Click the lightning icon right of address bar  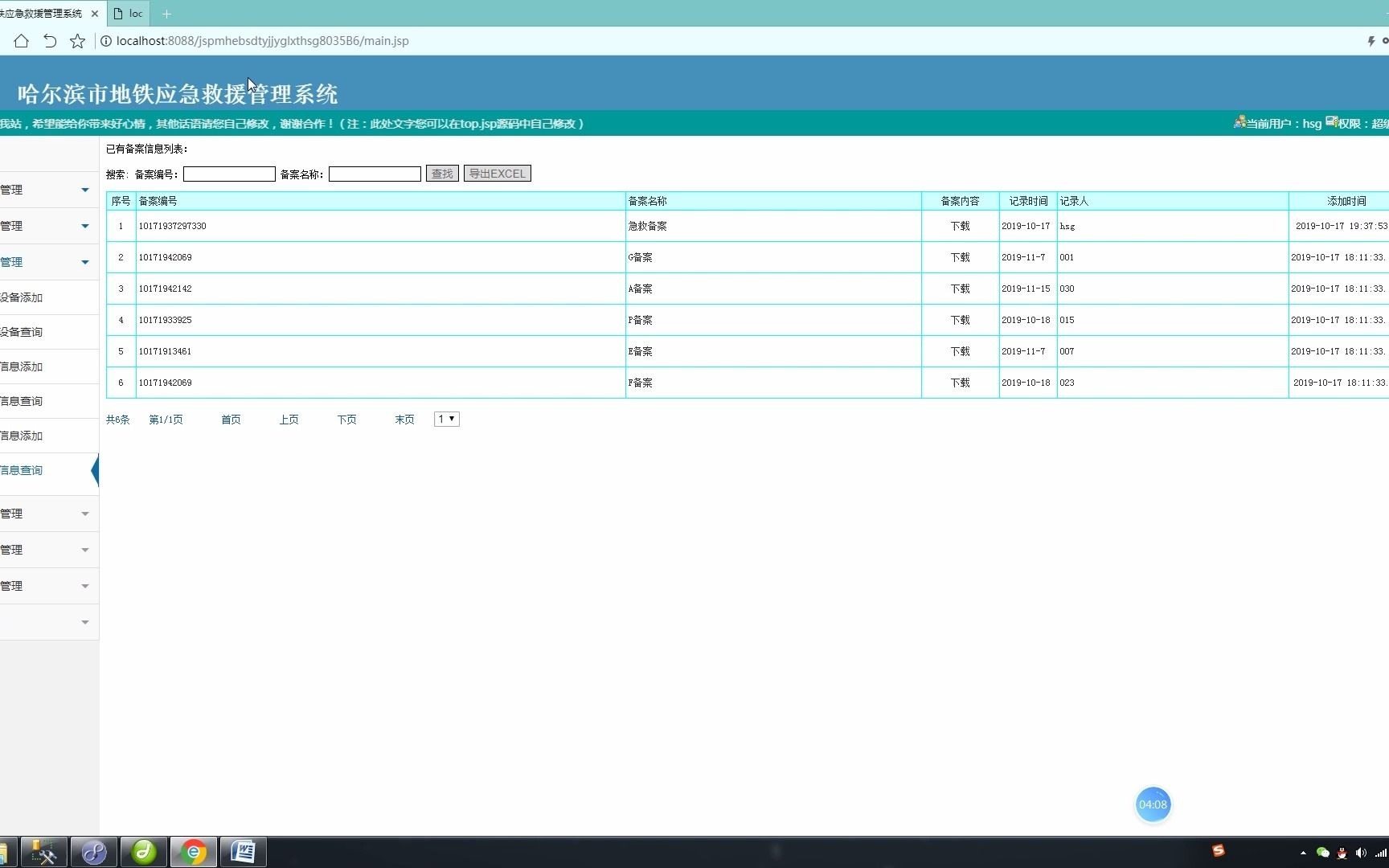[1371, 41]
